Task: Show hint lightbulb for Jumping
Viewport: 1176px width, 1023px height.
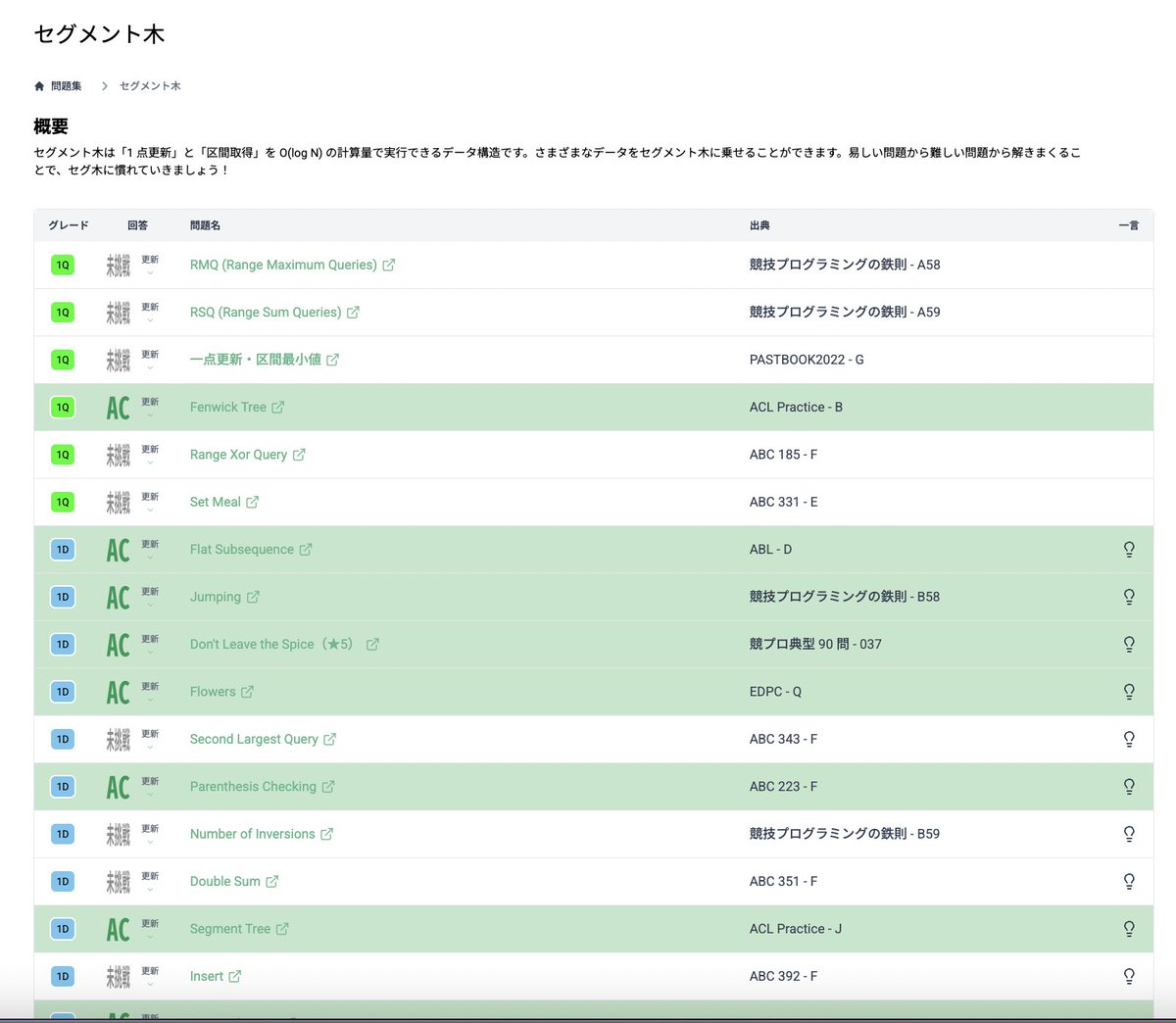Action: pyautogui.click(x=1129, y=597)
